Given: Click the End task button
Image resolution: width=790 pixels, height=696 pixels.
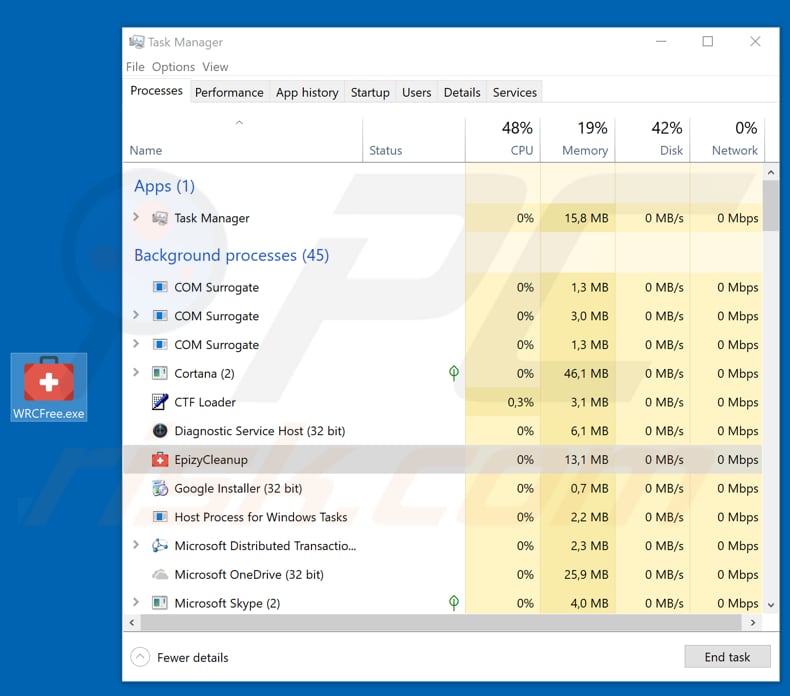Looking at the screenshot, I should (x=727, y=657).
